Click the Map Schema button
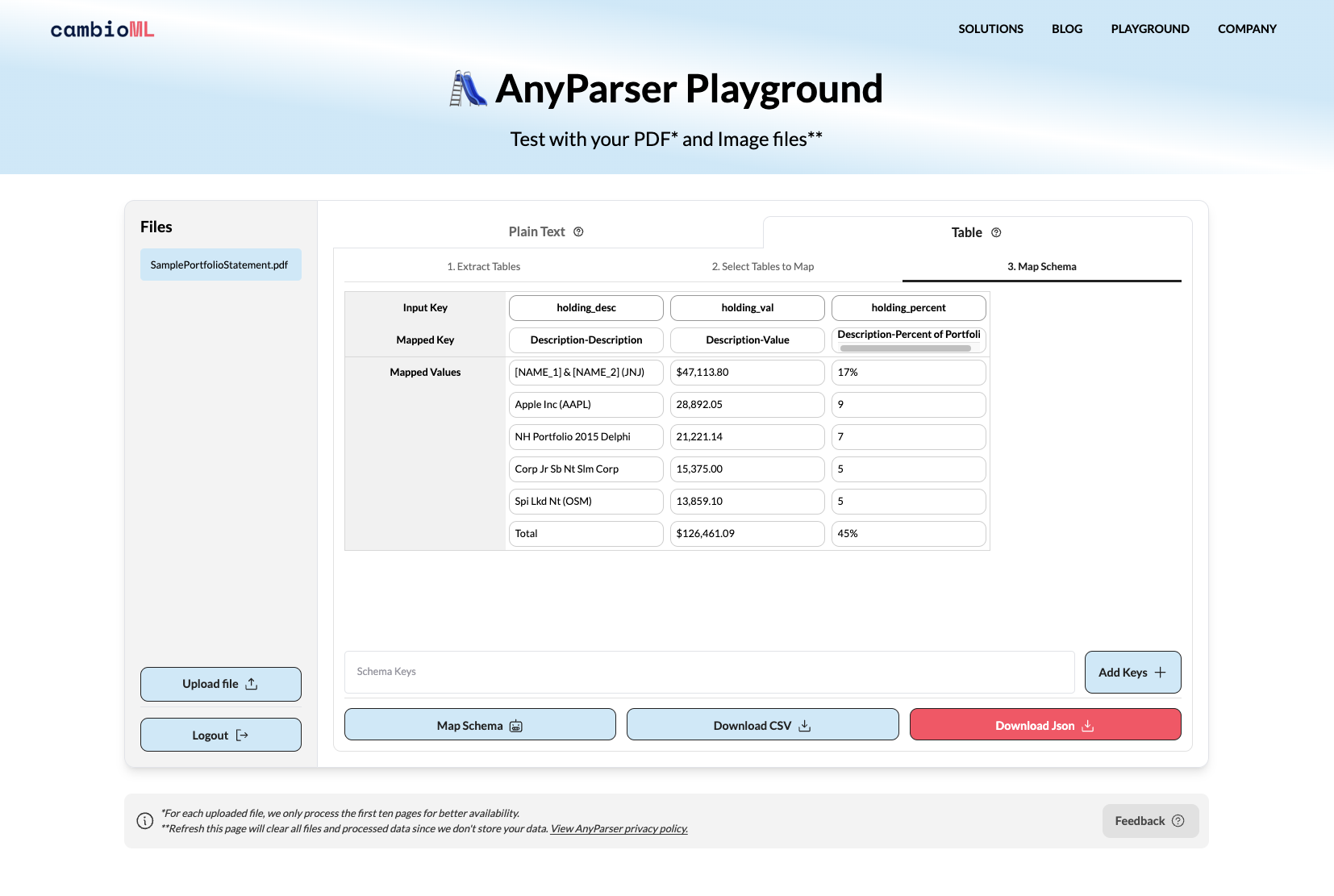Image resolution: width=1334 pixels, height=896 pixels. click(x=480, y=724)
